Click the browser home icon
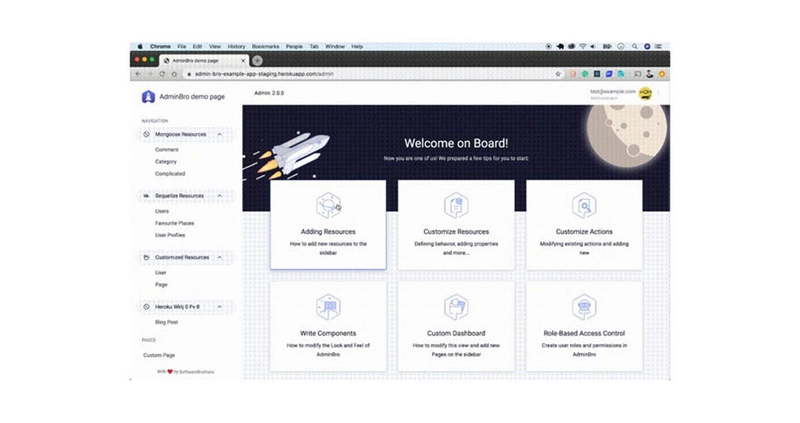Image resolution: width=800 pixels, height=423 pixels. click(x=174, y=74)
